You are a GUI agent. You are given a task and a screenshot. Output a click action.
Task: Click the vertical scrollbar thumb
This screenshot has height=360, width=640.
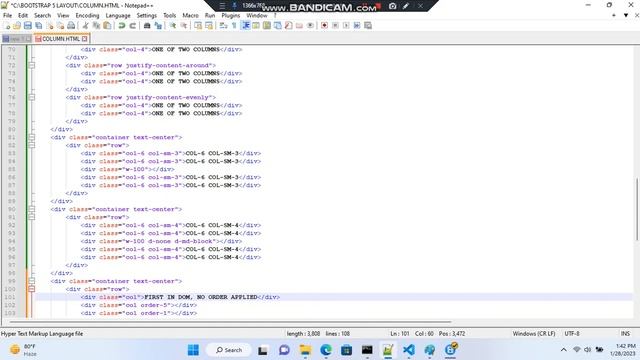pyautogui.click(x=637, y=209)
